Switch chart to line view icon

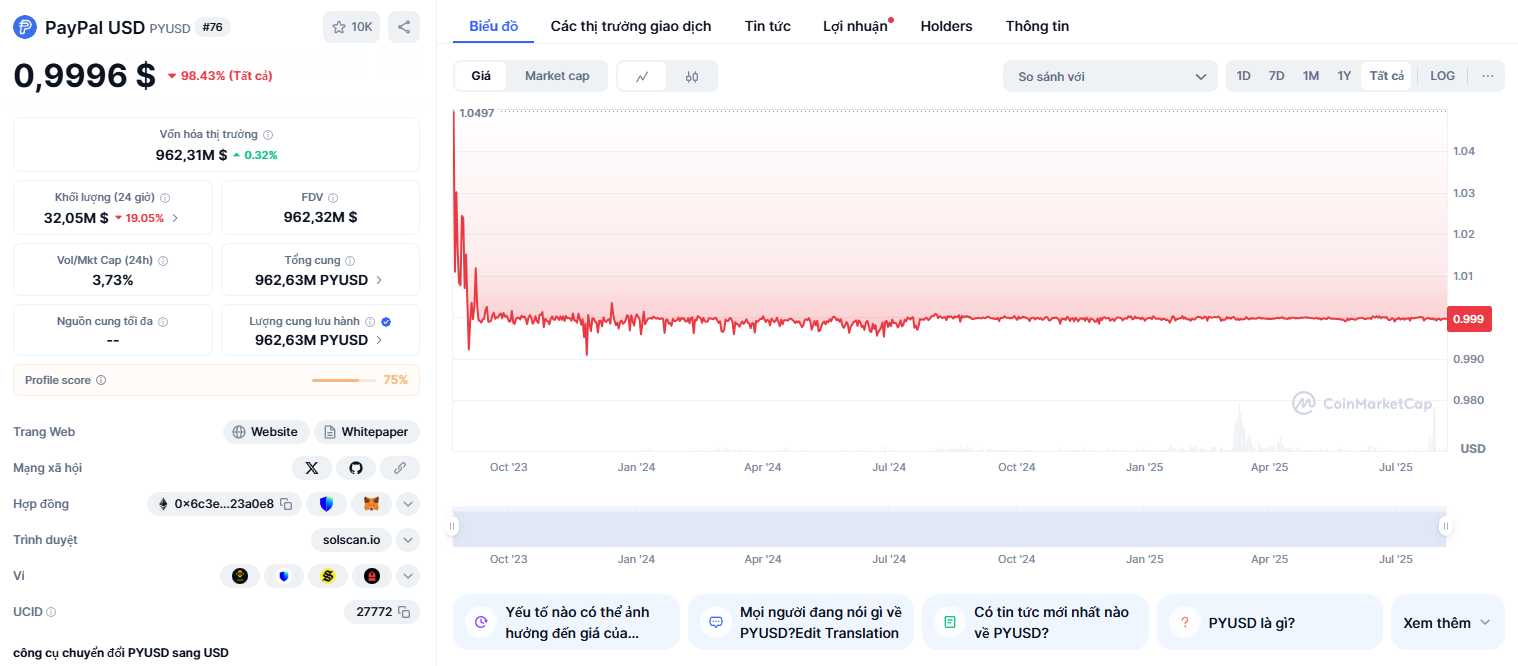[643, 76]
